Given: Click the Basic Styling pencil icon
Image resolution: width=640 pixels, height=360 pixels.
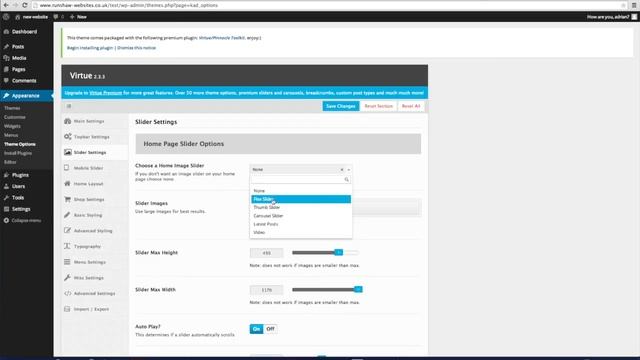Looking at the screenshot, I should 67,215.
